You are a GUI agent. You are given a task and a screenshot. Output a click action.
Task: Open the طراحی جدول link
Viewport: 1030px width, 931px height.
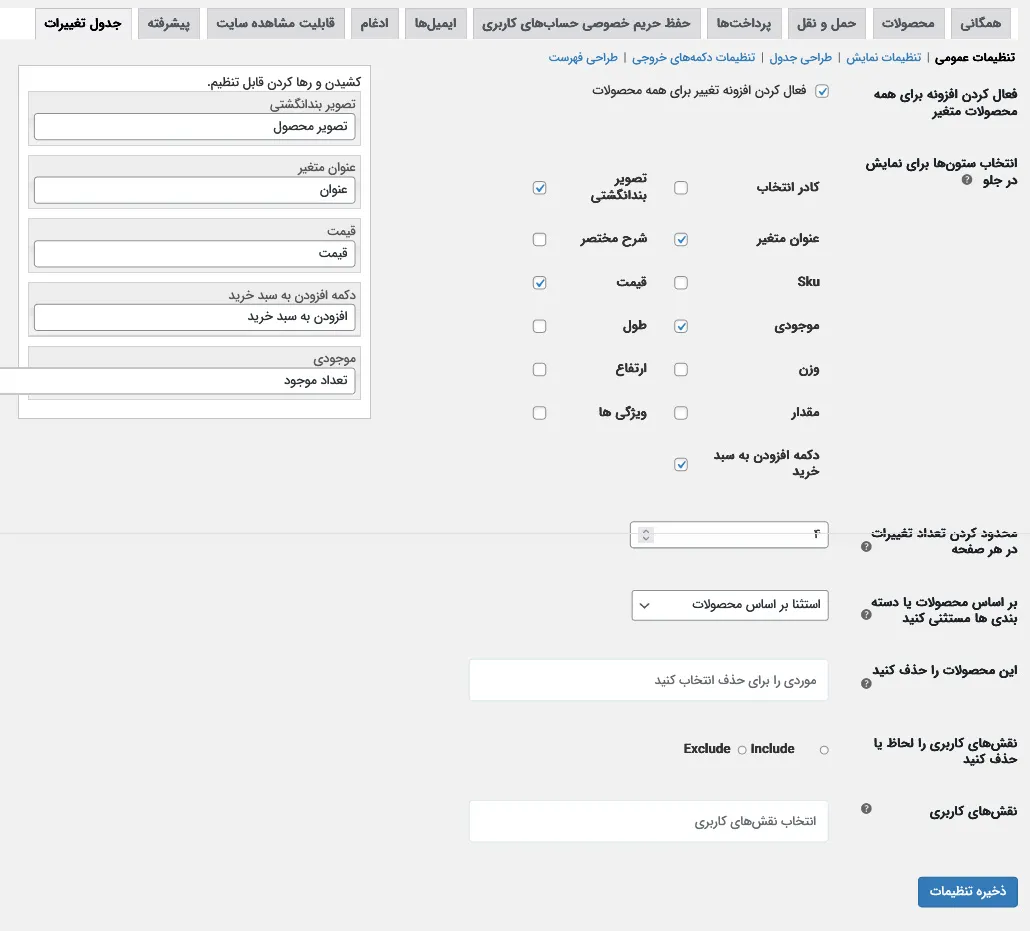pyautogui.click(x=800, y=58)
